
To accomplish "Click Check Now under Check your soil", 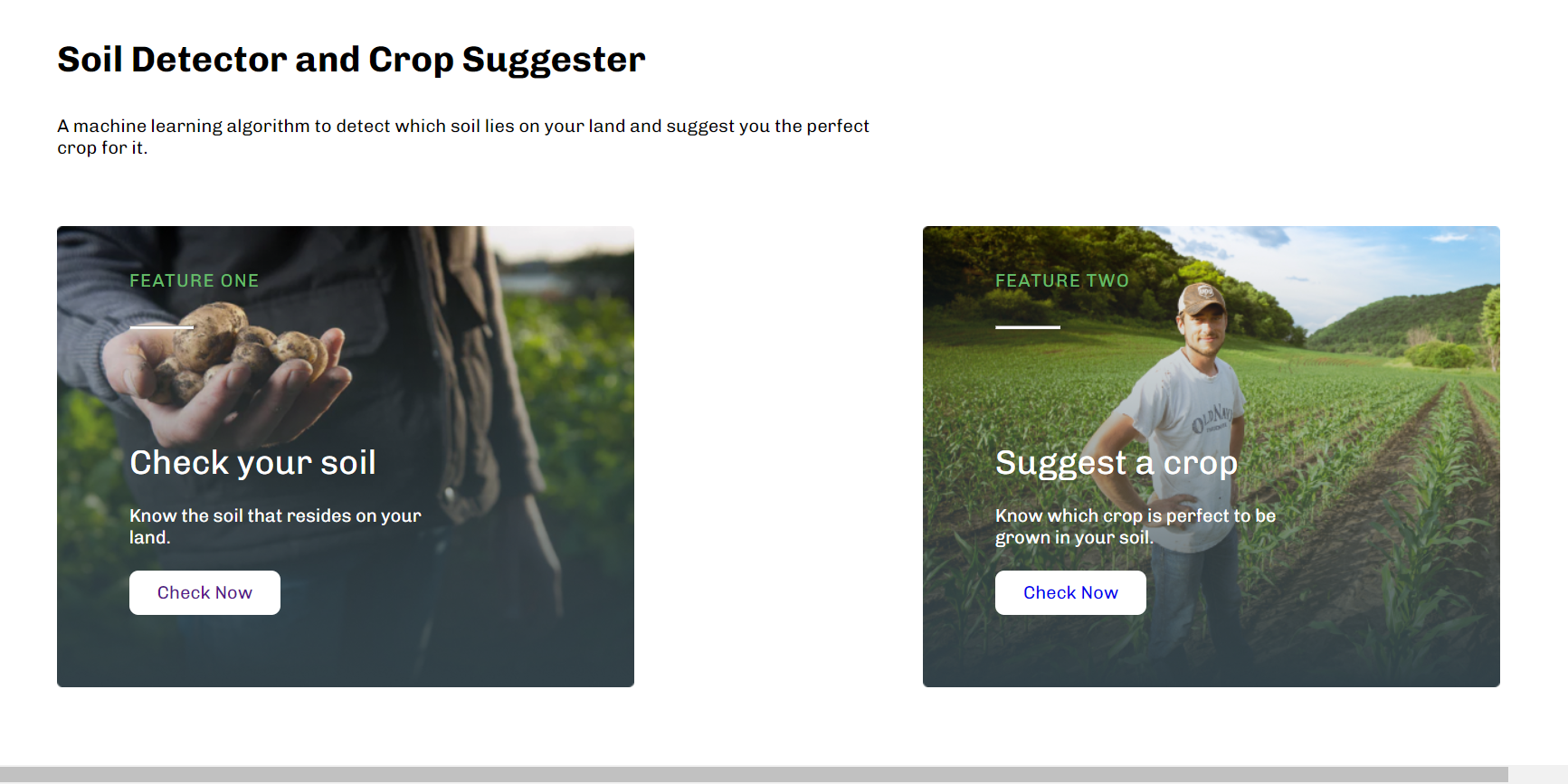I will coord(204,592).
